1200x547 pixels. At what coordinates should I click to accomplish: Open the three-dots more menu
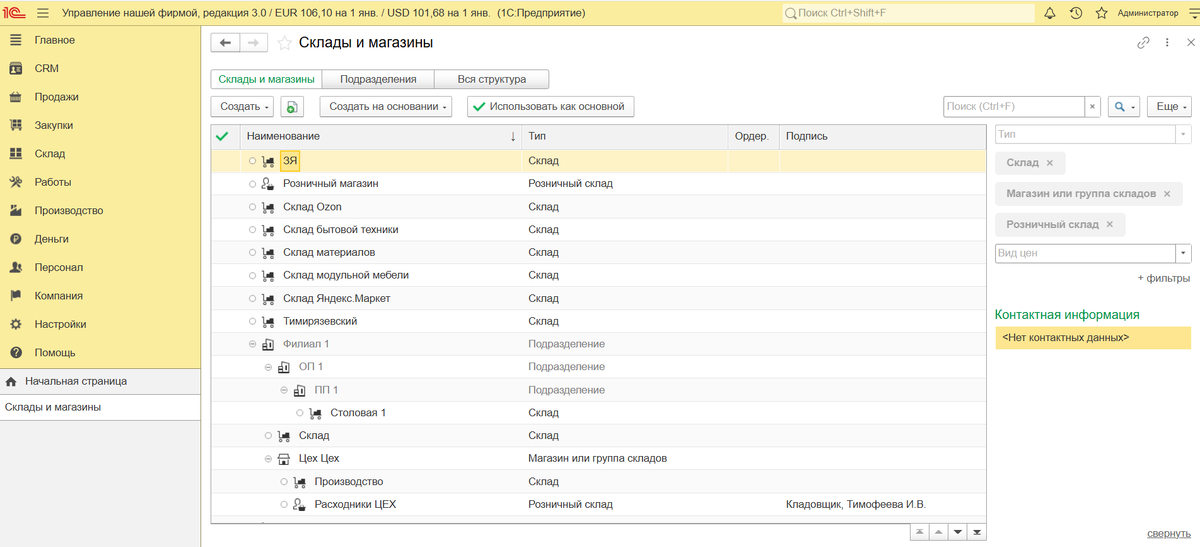tap(1167, 43)
